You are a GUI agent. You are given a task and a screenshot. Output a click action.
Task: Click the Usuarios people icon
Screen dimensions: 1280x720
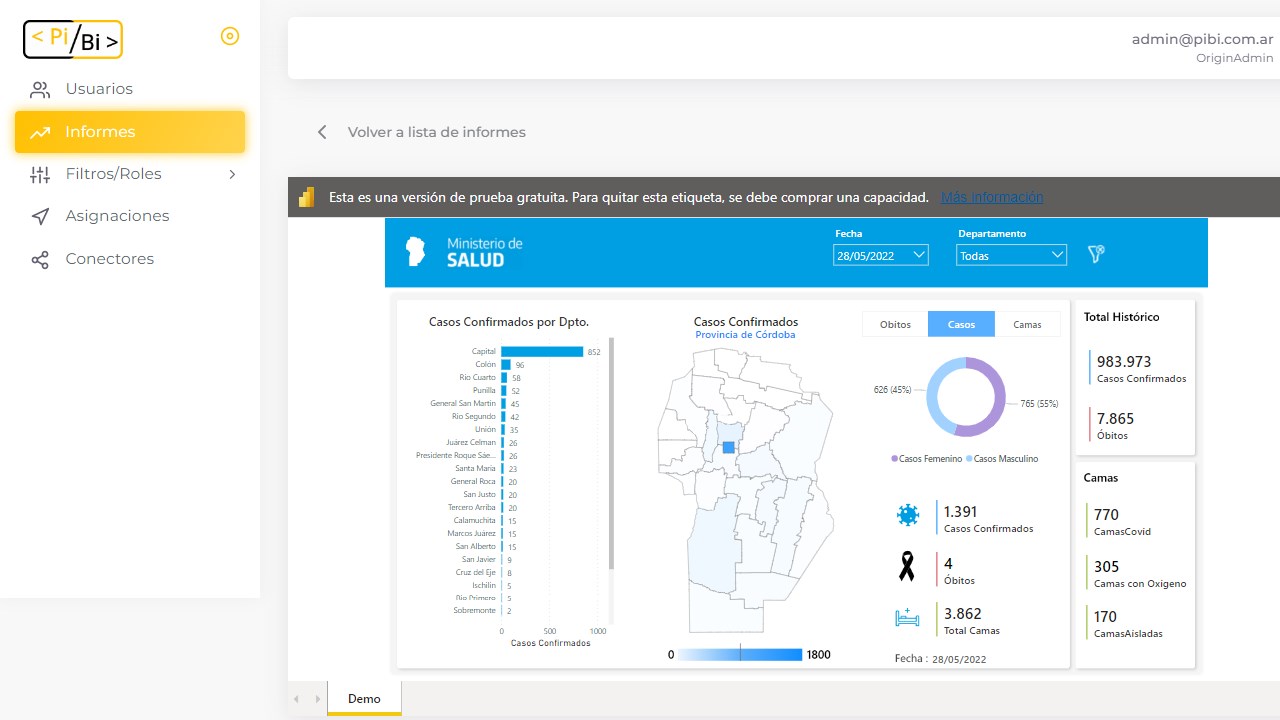point(40,90)
